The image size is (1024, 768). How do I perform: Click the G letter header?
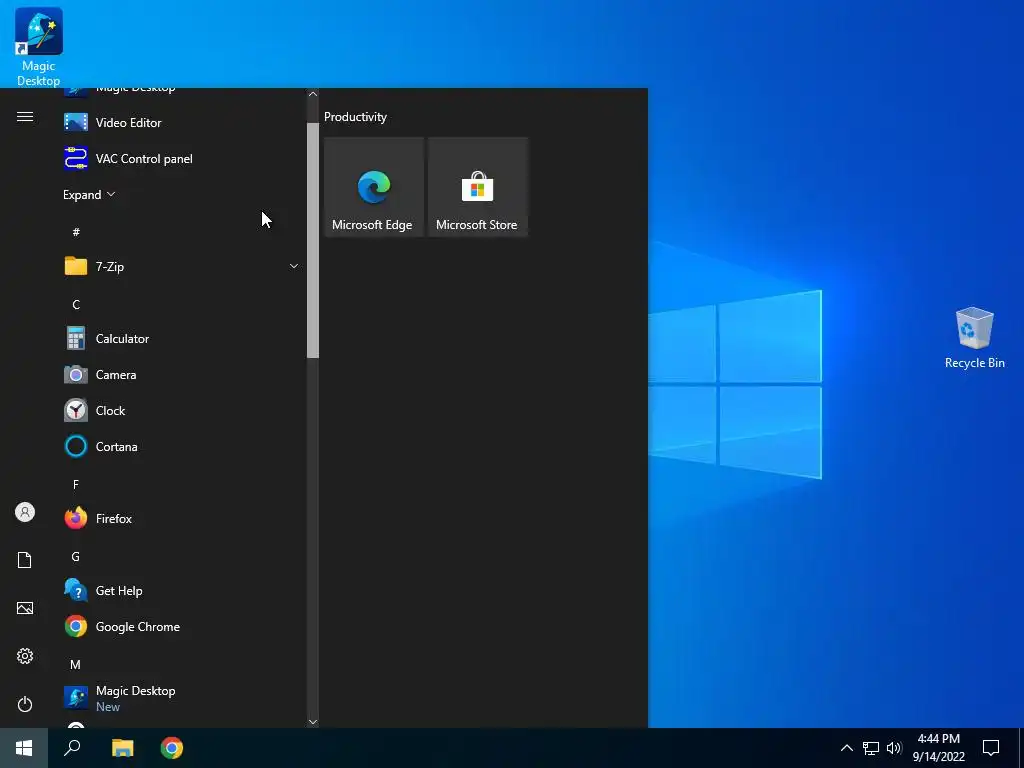click(76, 556)
